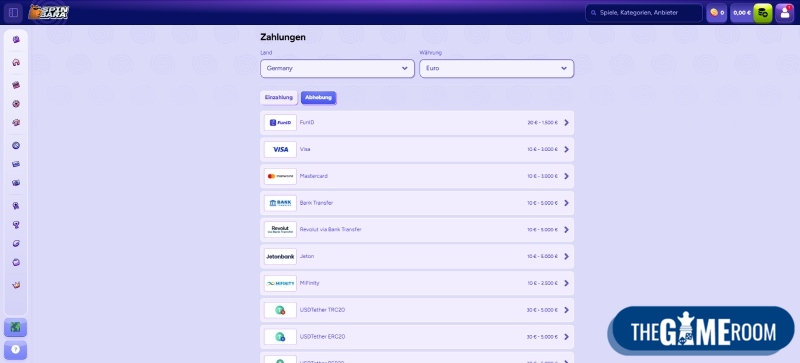Image resolution: width=800 pixels, height=363 pixels.
Task: Click the headset support sidebar icon
Action: pos(16,62)
